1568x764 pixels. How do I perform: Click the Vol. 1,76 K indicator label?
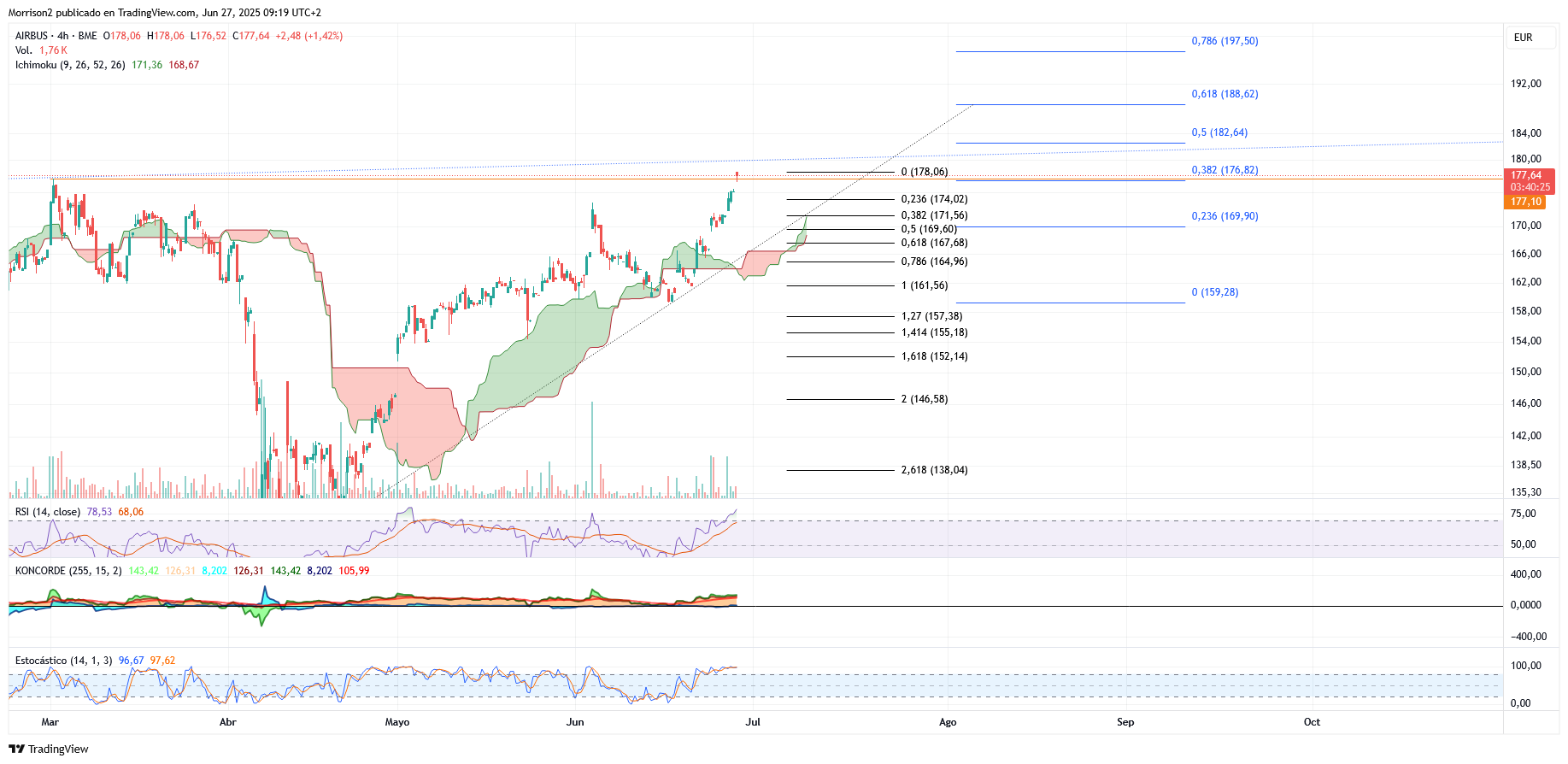pyautogui.click(x=41, y=50)
